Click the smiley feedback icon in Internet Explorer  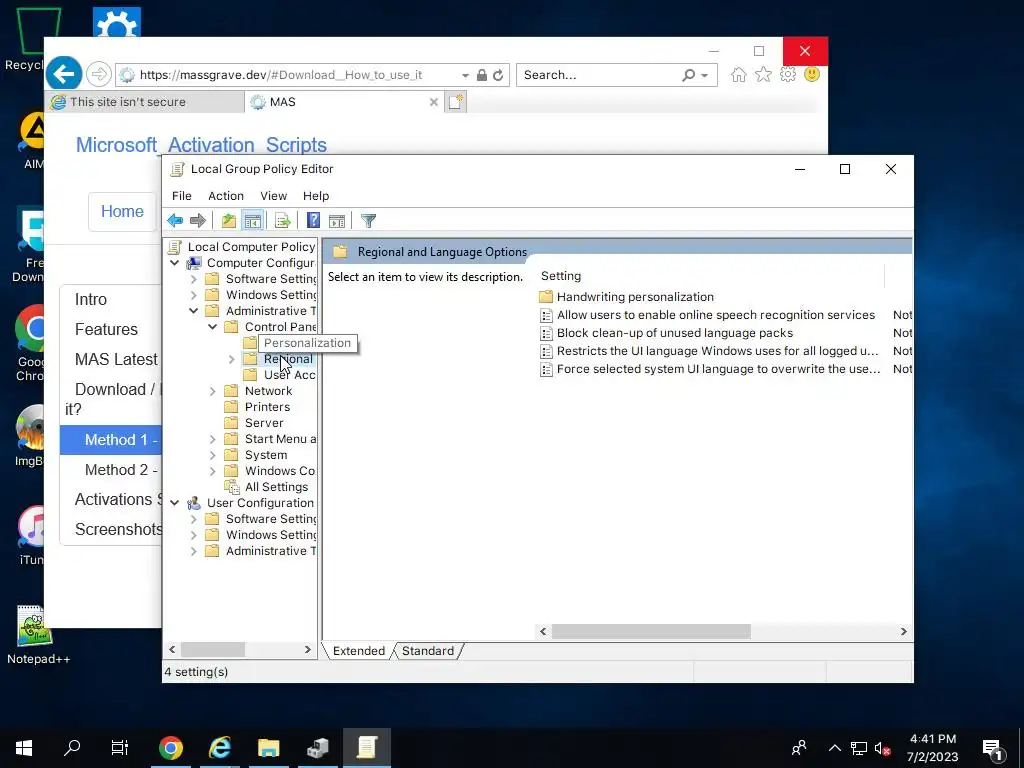click(x=812, y=74)
